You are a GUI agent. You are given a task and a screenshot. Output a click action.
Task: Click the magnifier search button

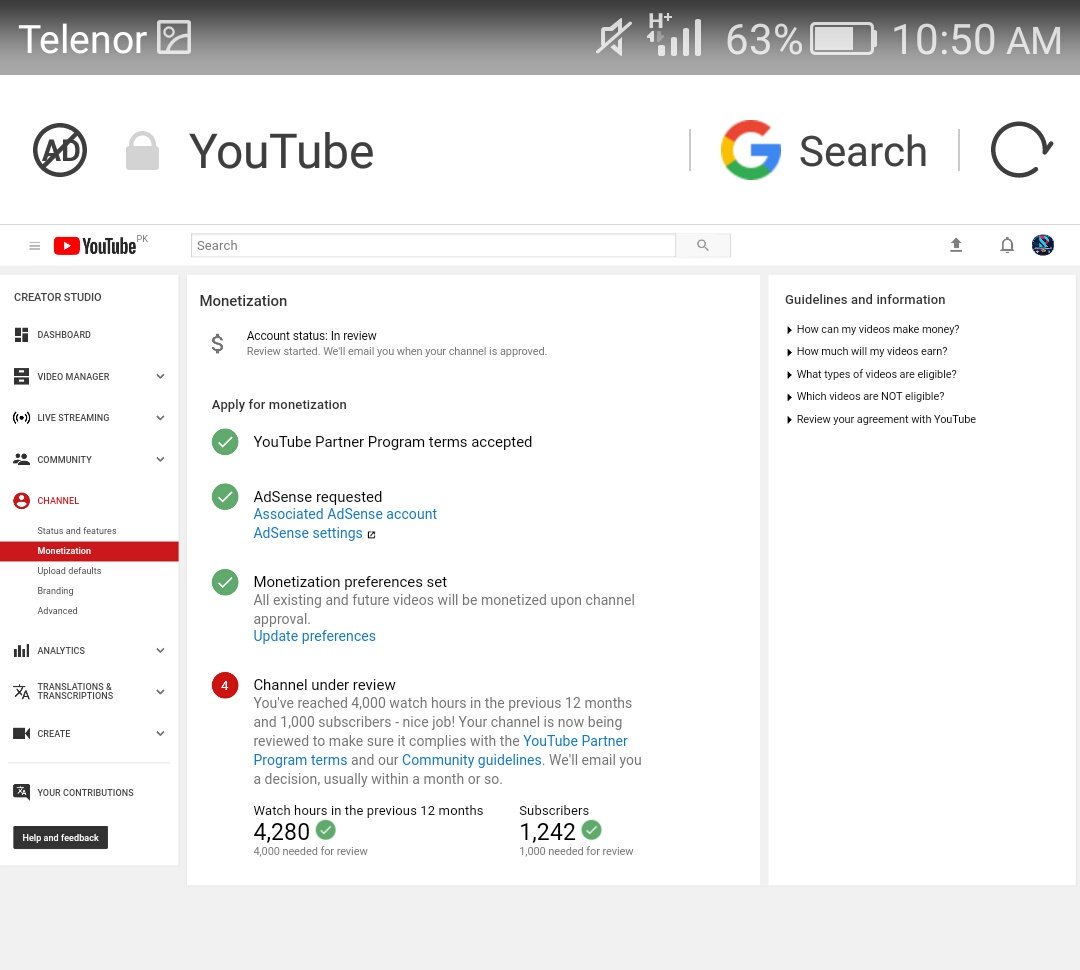(x=703, y=245)
